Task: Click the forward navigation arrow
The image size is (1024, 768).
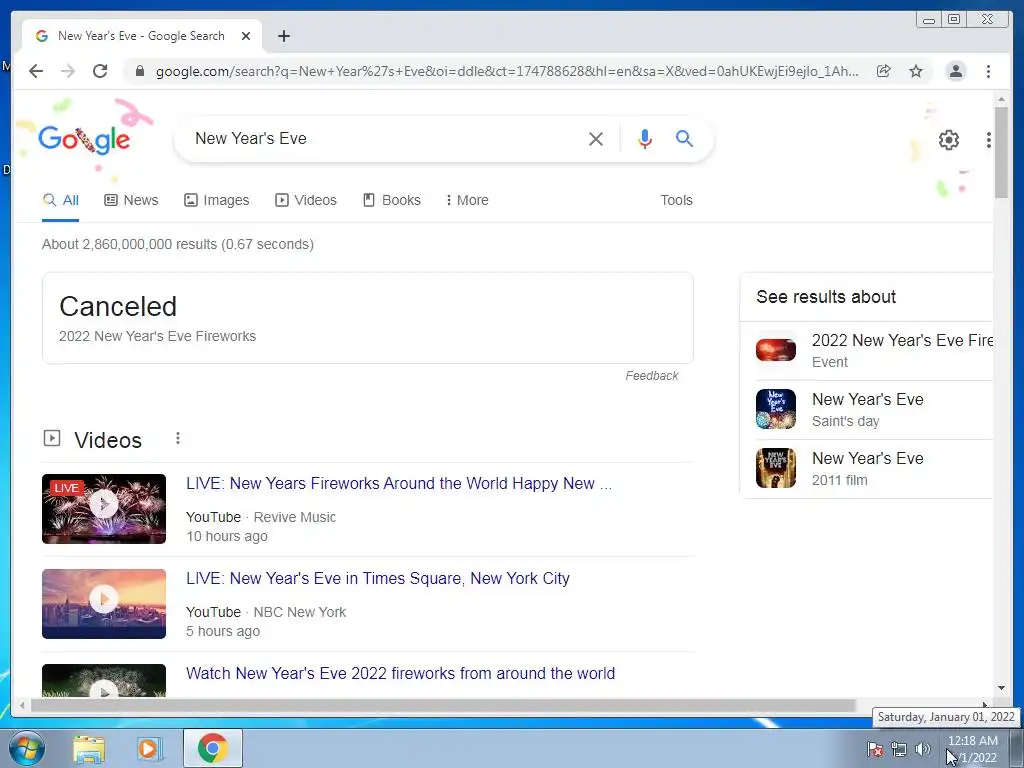Action: 68,71
